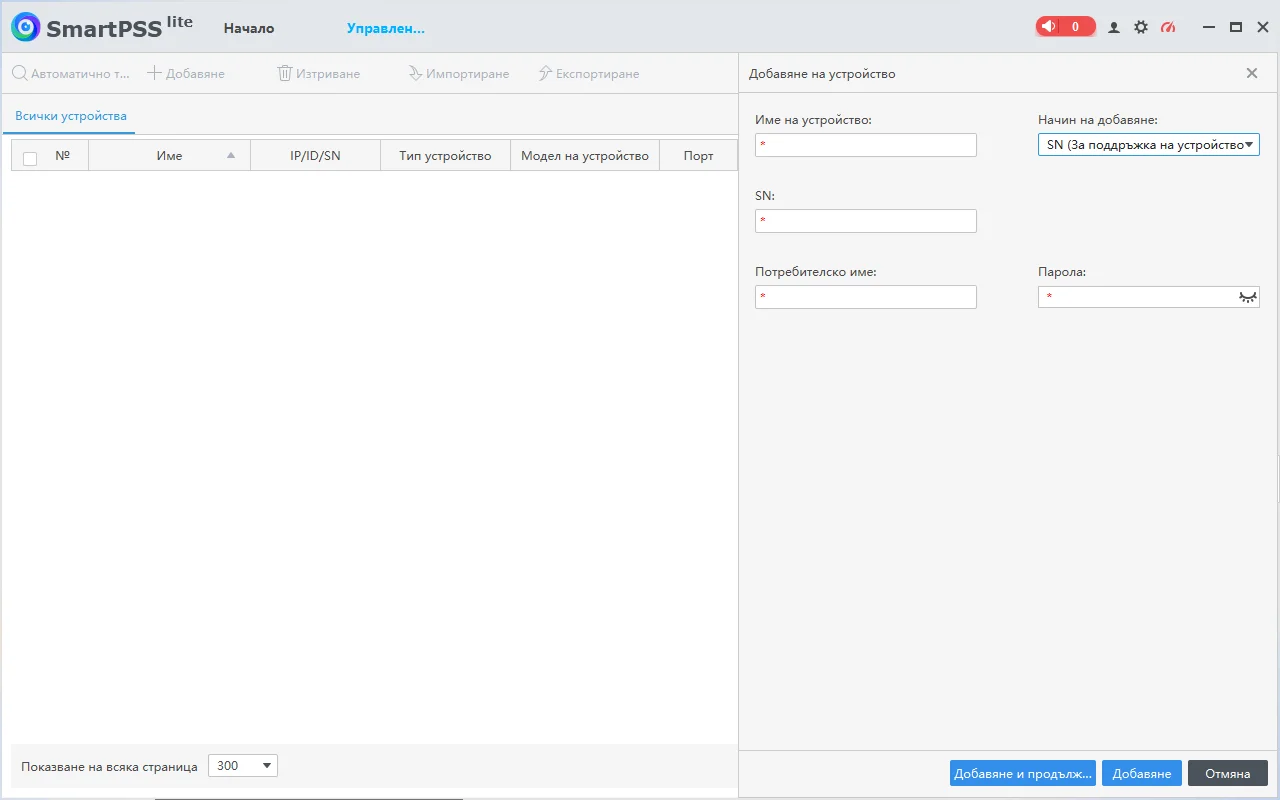
Task: Click the Импортиране toolbar button
Action: point(459,74)
